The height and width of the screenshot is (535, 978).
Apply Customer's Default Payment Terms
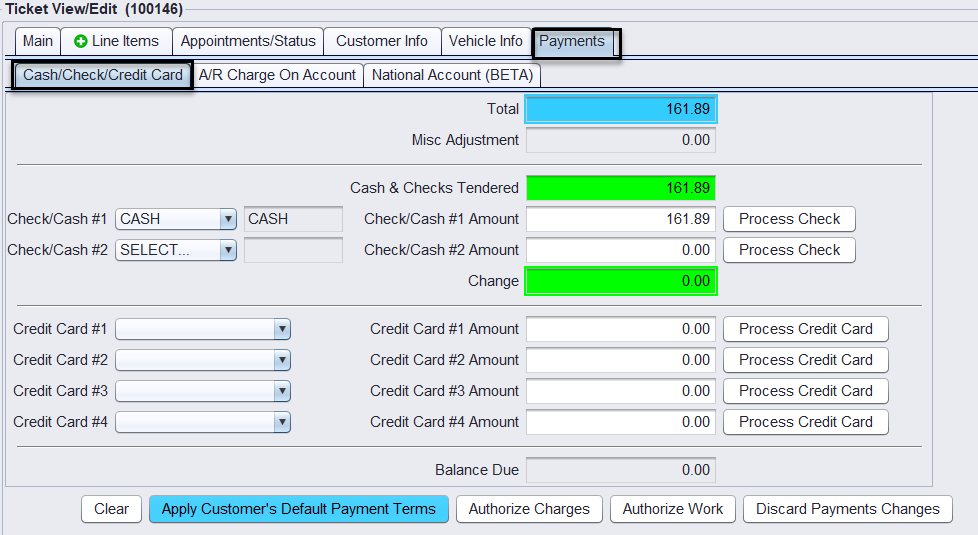(299, 509)
